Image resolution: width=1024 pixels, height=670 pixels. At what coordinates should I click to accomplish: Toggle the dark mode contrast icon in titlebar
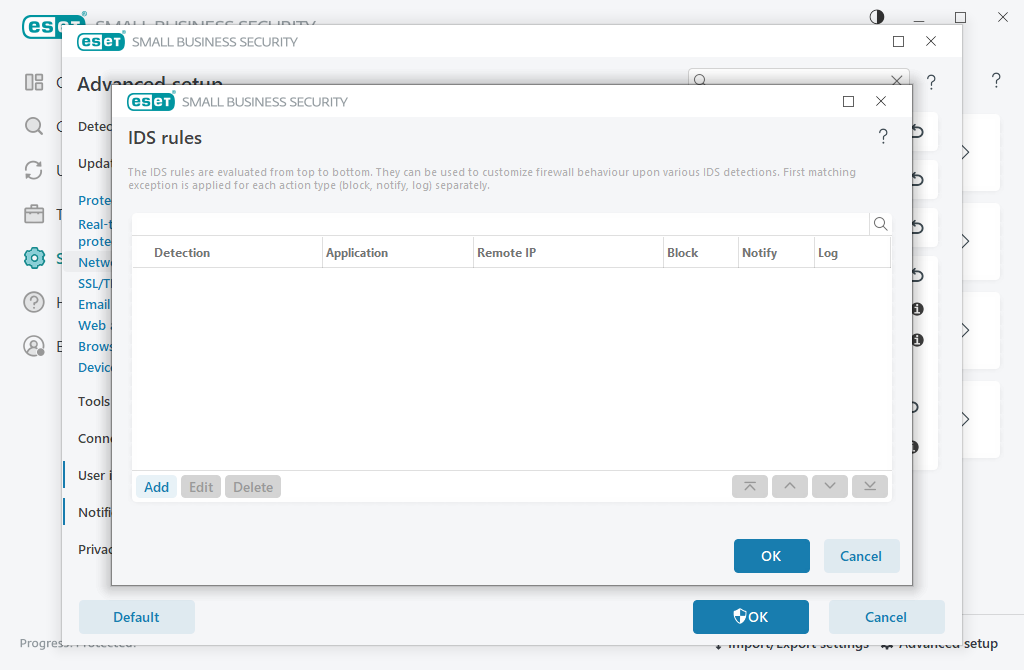876,17
